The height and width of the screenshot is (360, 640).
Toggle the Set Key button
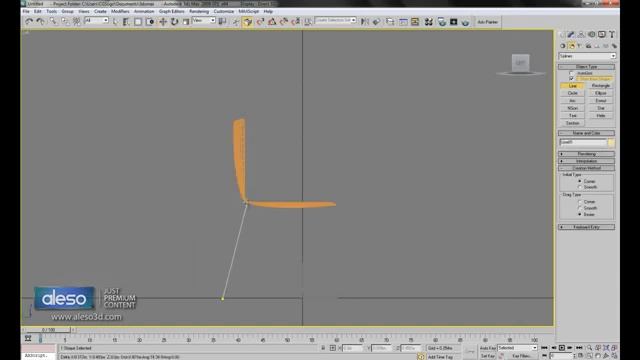click(x=487, y=356)
